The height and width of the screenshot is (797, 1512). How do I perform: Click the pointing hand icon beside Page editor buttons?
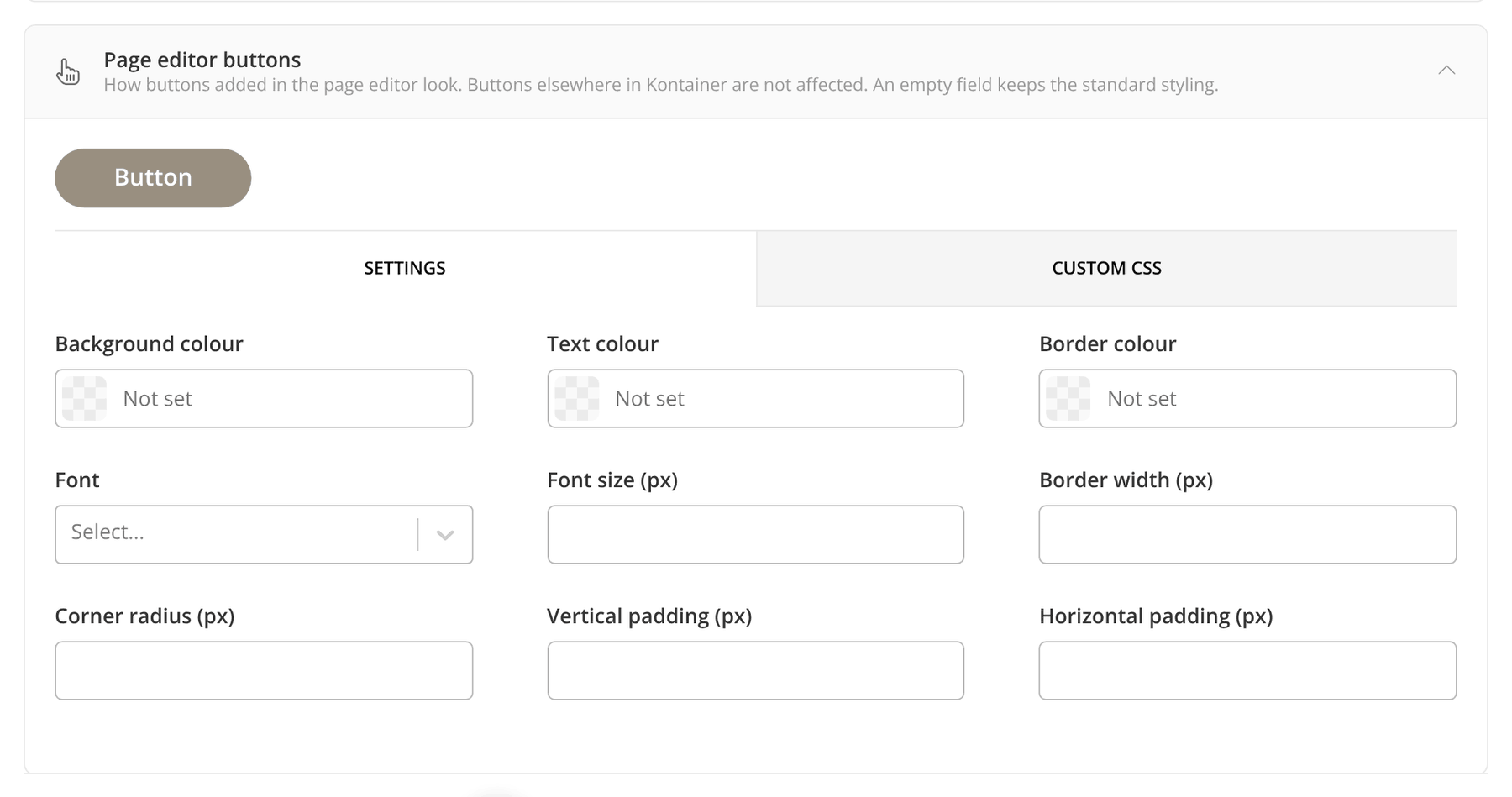[x=68, y=71]
